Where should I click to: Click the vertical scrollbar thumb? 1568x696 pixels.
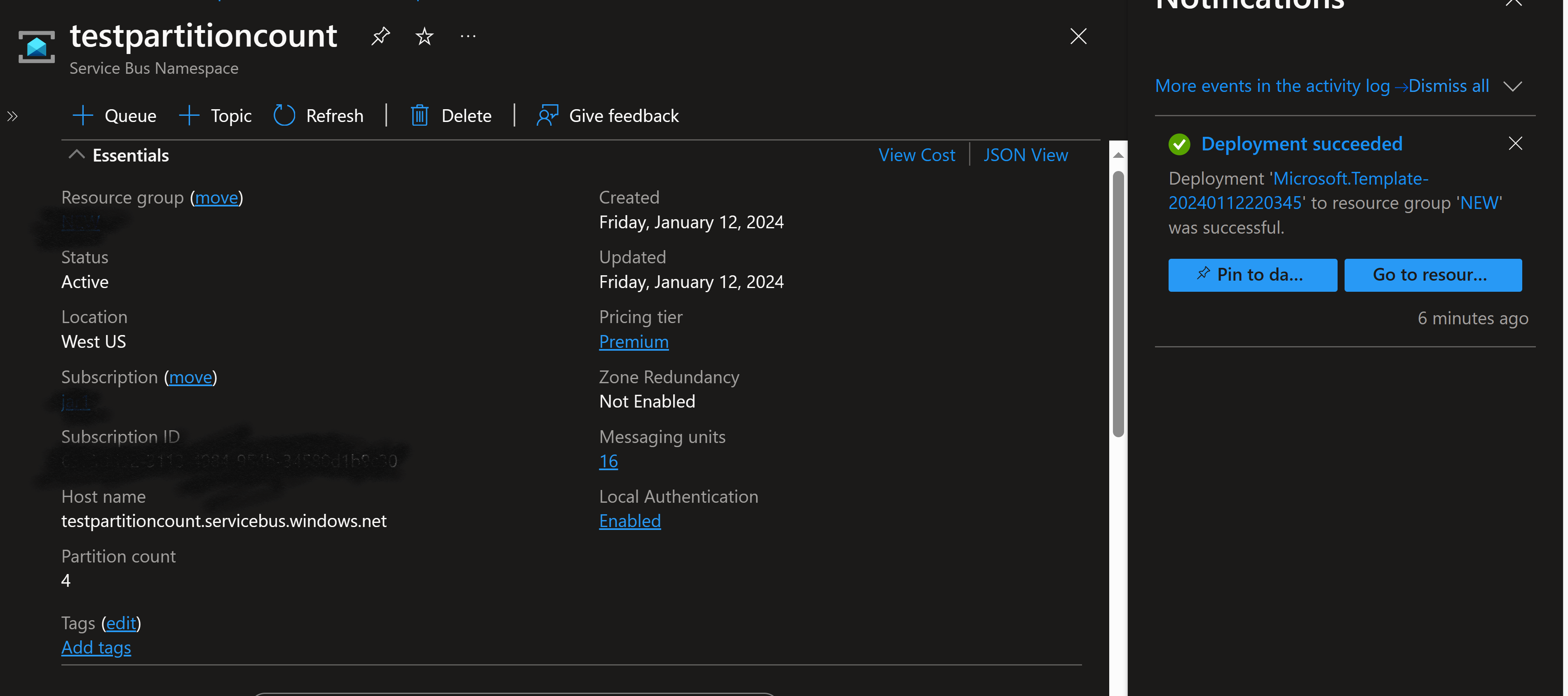(1118, 304)
